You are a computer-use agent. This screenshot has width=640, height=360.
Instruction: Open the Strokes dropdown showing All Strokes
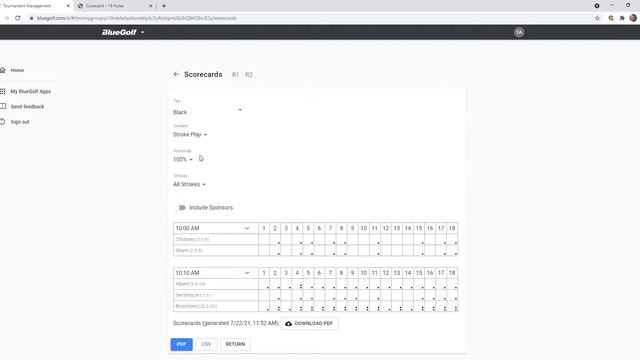[189, 184]
